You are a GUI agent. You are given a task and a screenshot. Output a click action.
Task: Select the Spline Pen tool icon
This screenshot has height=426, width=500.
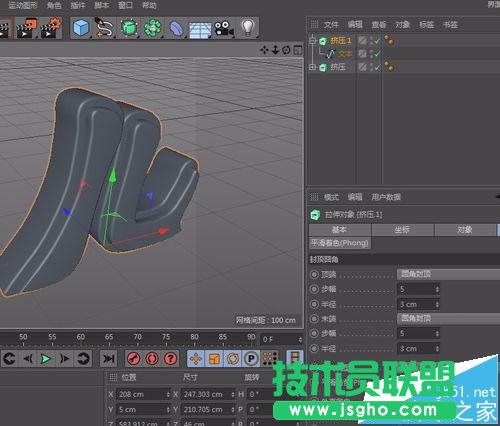click(x=104, y=28)
